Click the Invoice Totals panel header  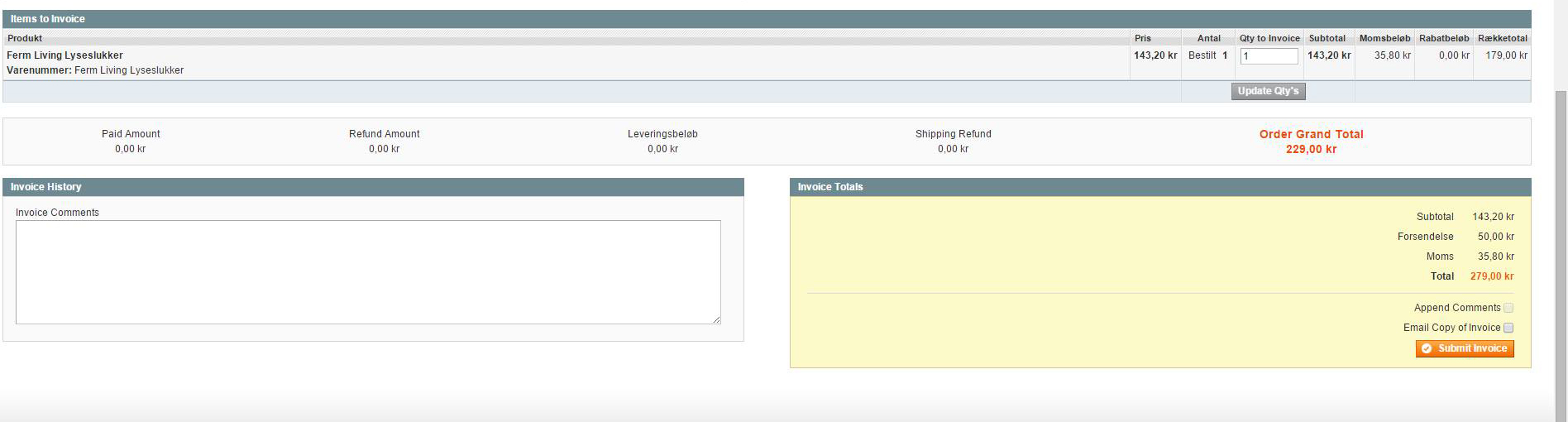830,187
